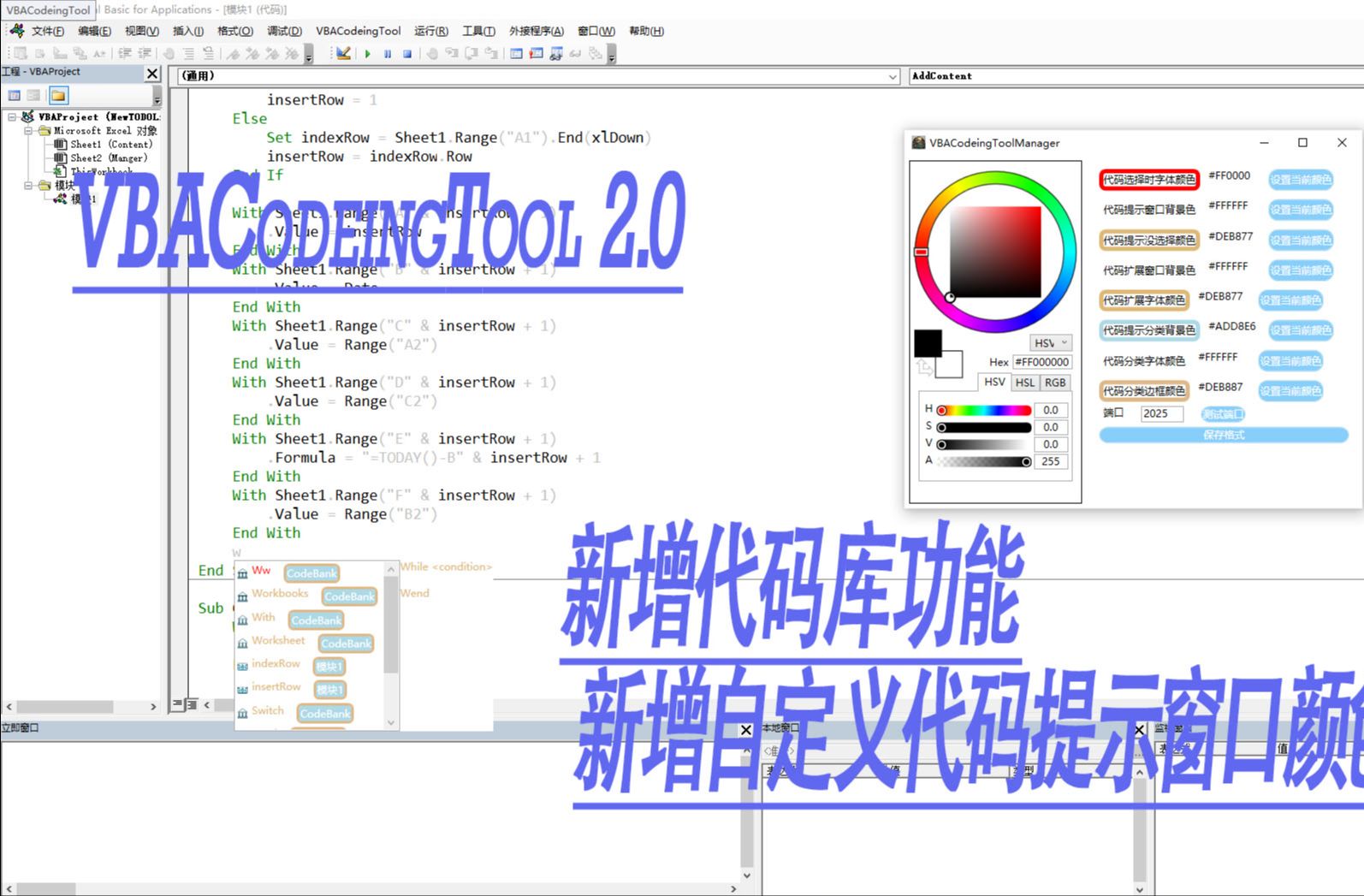Click 设置当前颜色 for 代码提示窗口背景色
Viewport: 1364px width, 896px height.
tap(1301, 210)
